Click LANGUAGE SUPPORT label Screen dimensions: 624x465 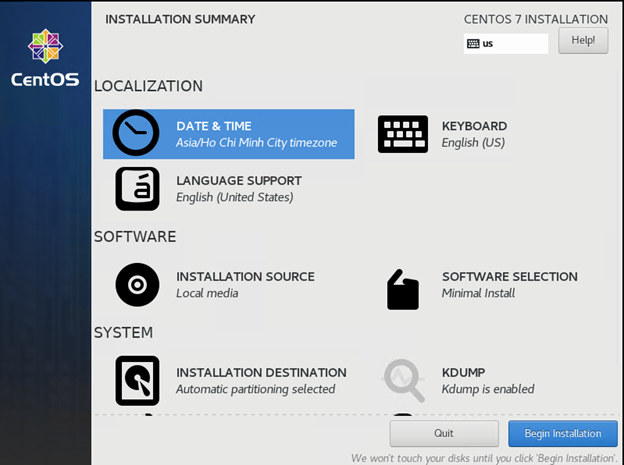[x=239, y=181]
